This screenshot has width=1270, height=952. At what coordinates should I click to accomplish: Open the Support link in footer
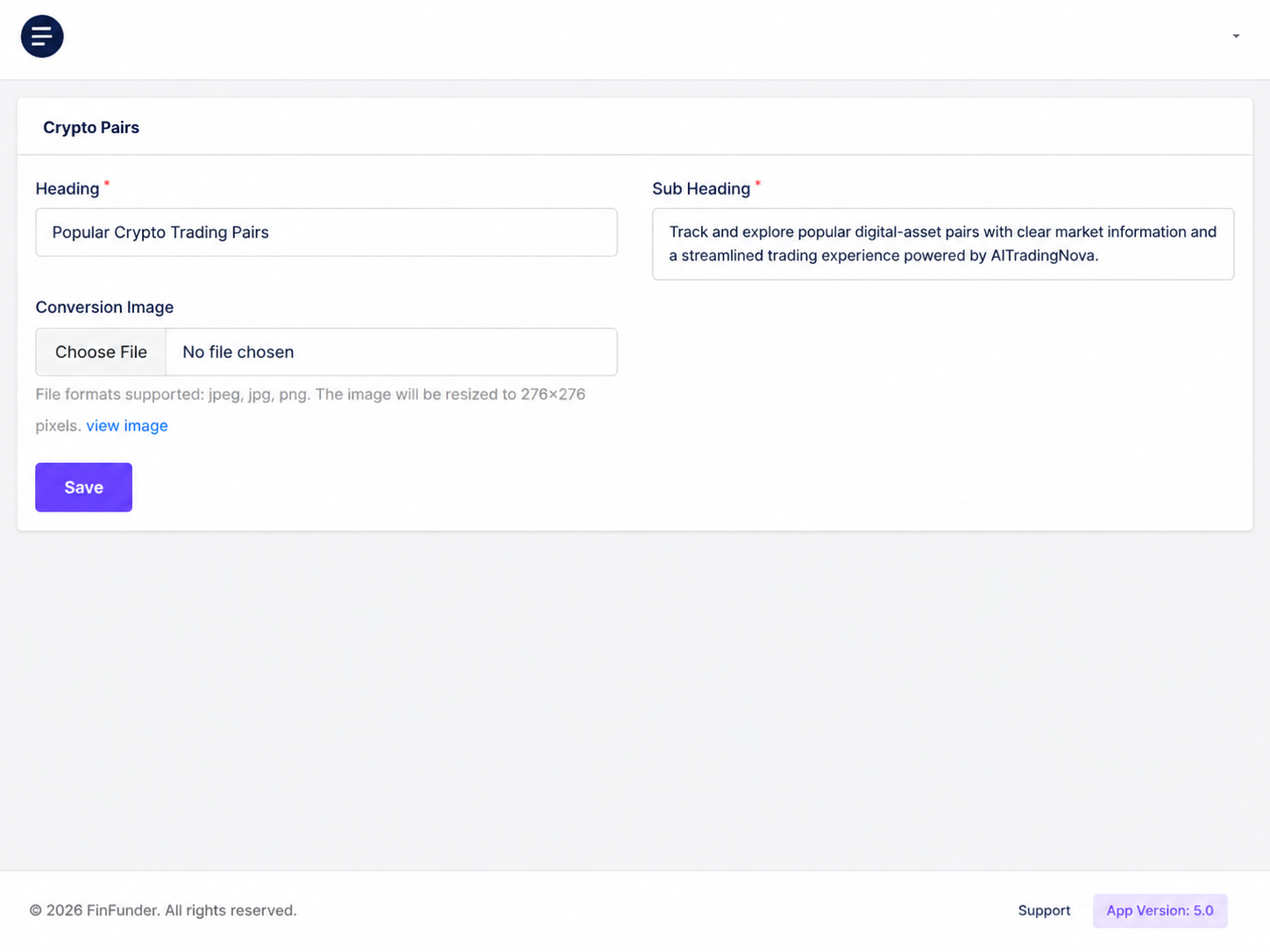[x=1044, y=911]
